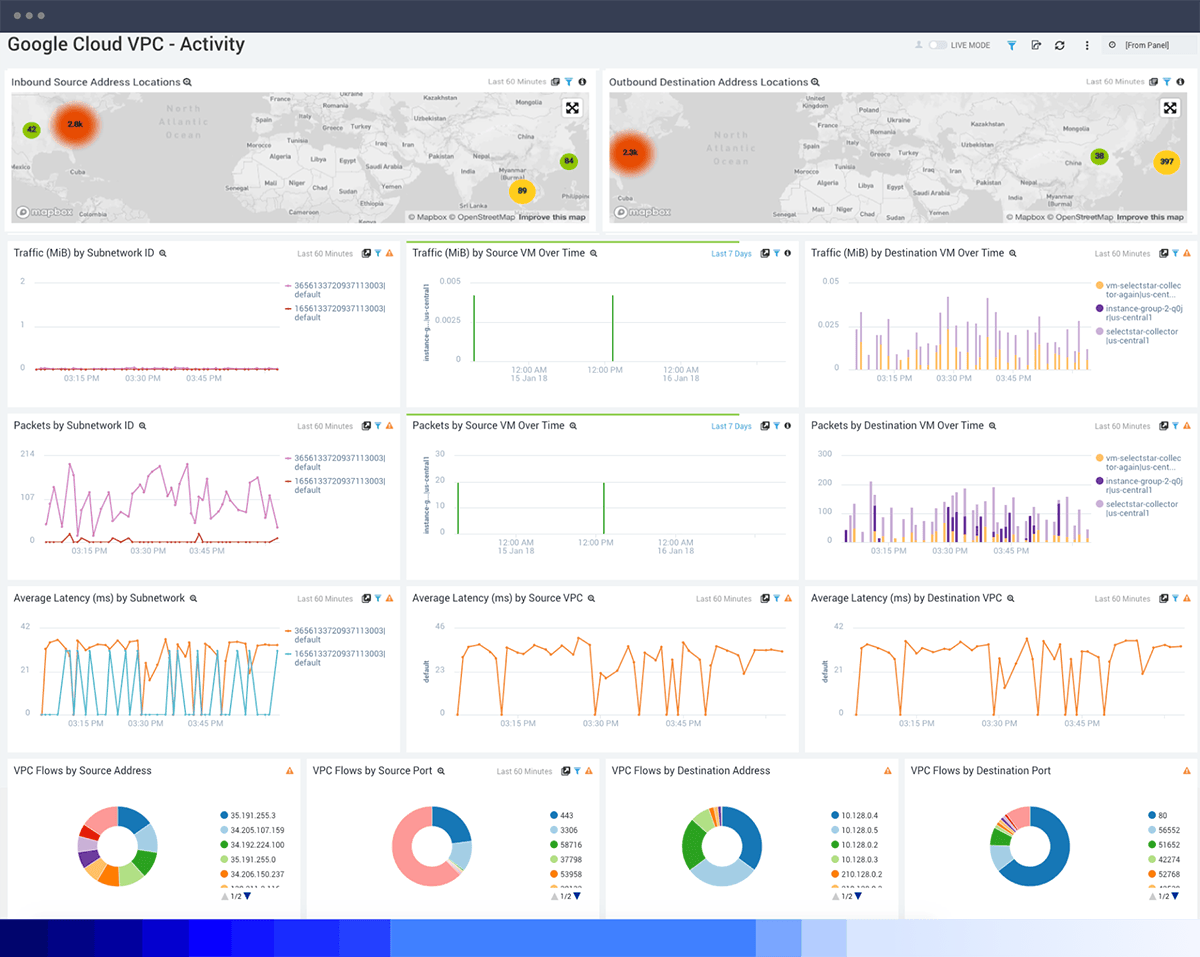
Task: Click the Improve this map link
Action: [x=553, y=216]
